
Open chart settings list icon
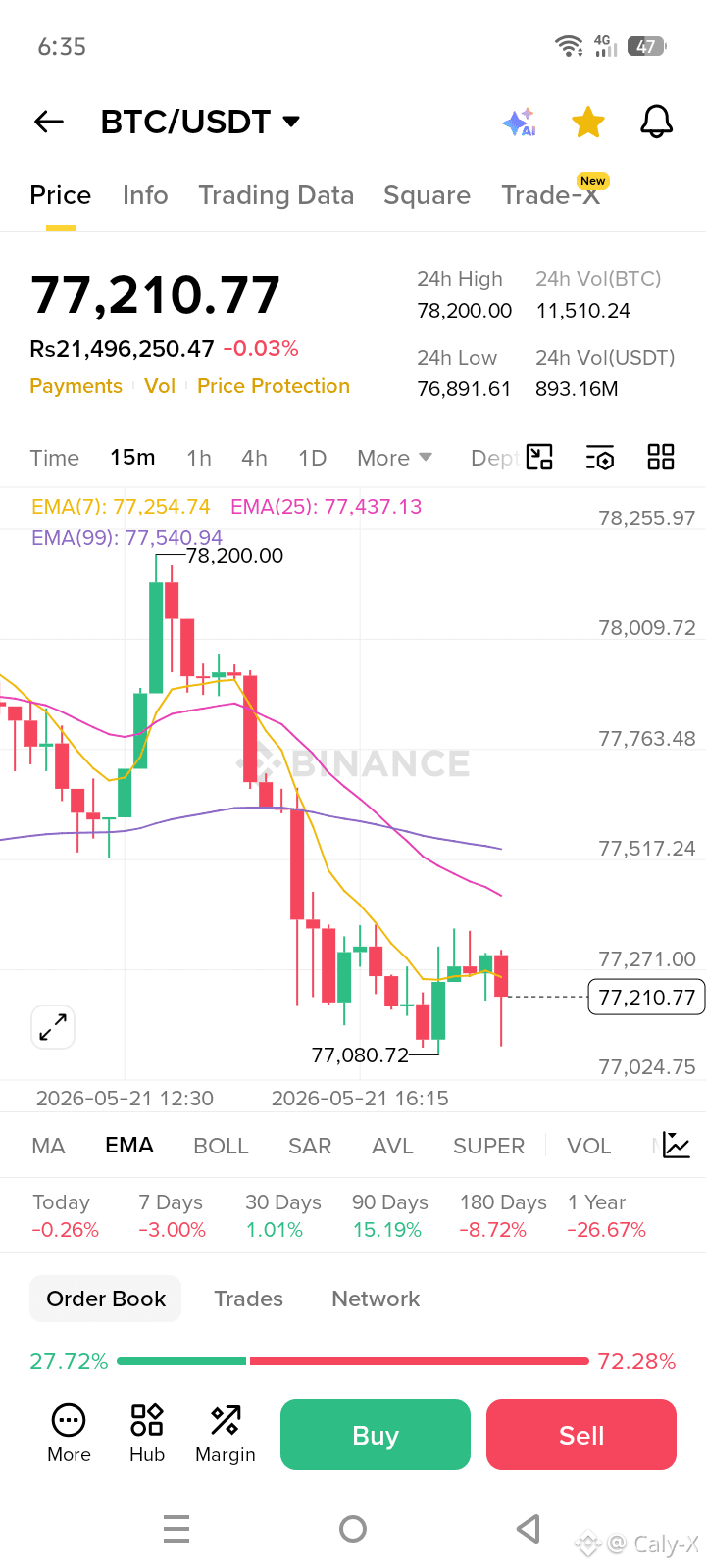point(599,458)
